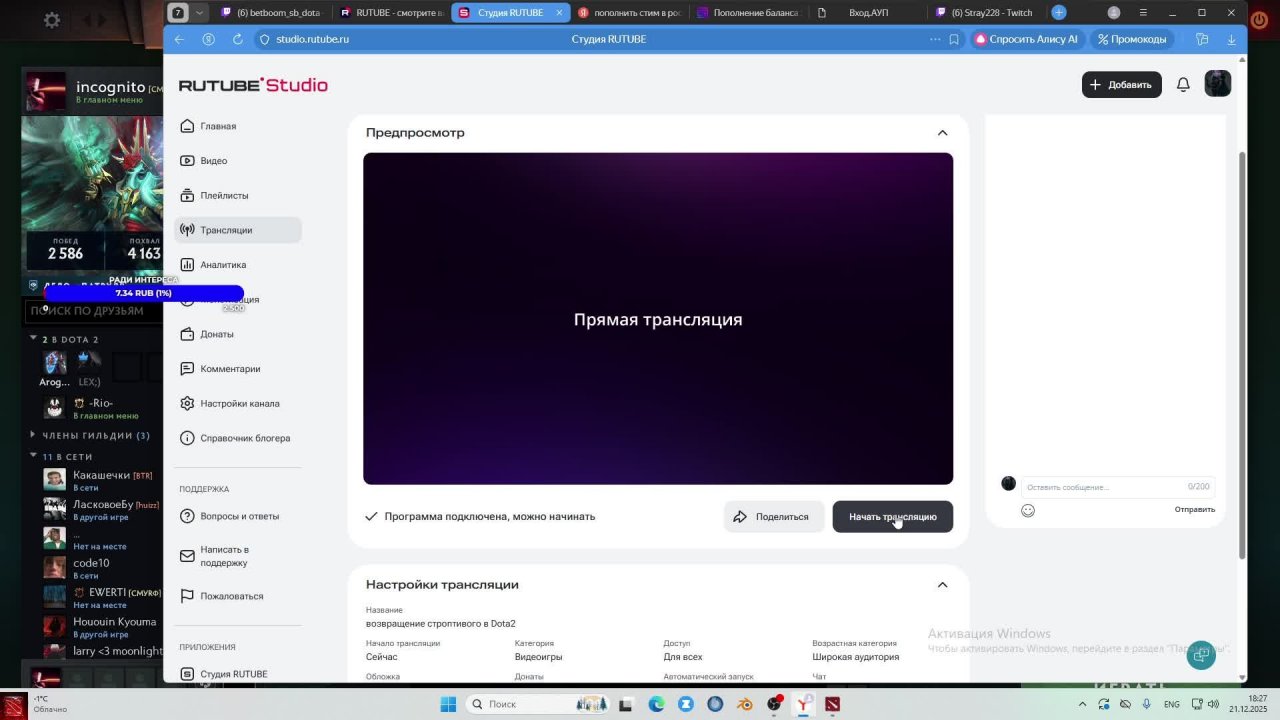The height and width of the screenshot is (720, 1280).
Task: Click the Прямая трансляция preview area
Action: [658, 319]
